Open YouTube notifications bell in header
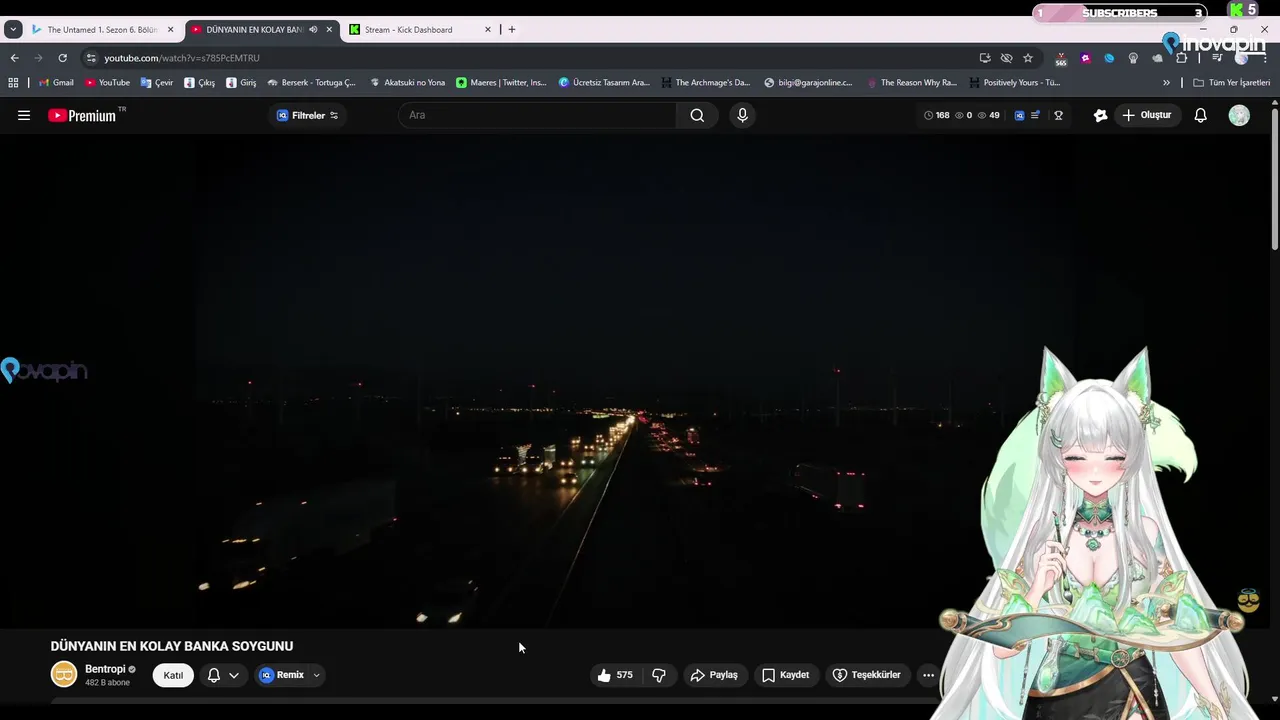The height and width of the screenshot is (720, 1280). point(1201,115)
